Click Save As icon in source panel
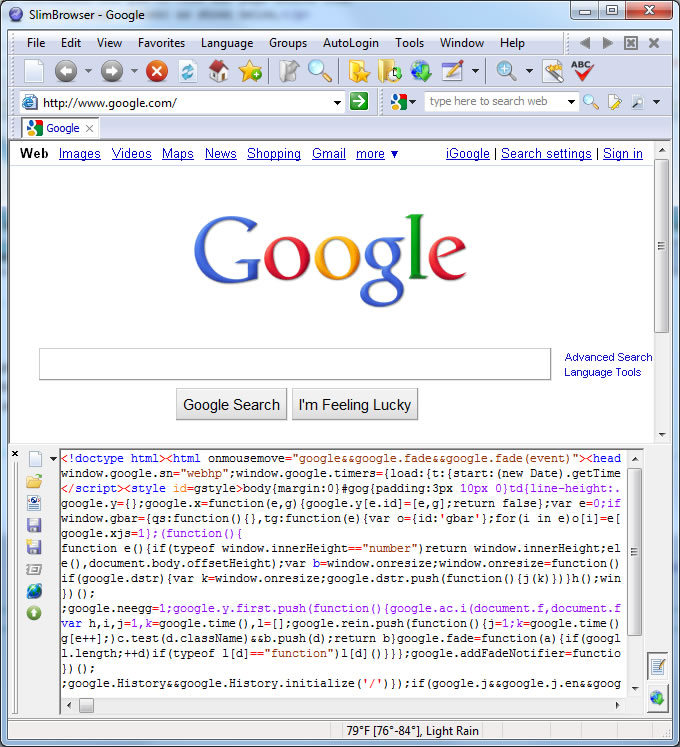This screenshot has width=680, height=747. [34, 547]
